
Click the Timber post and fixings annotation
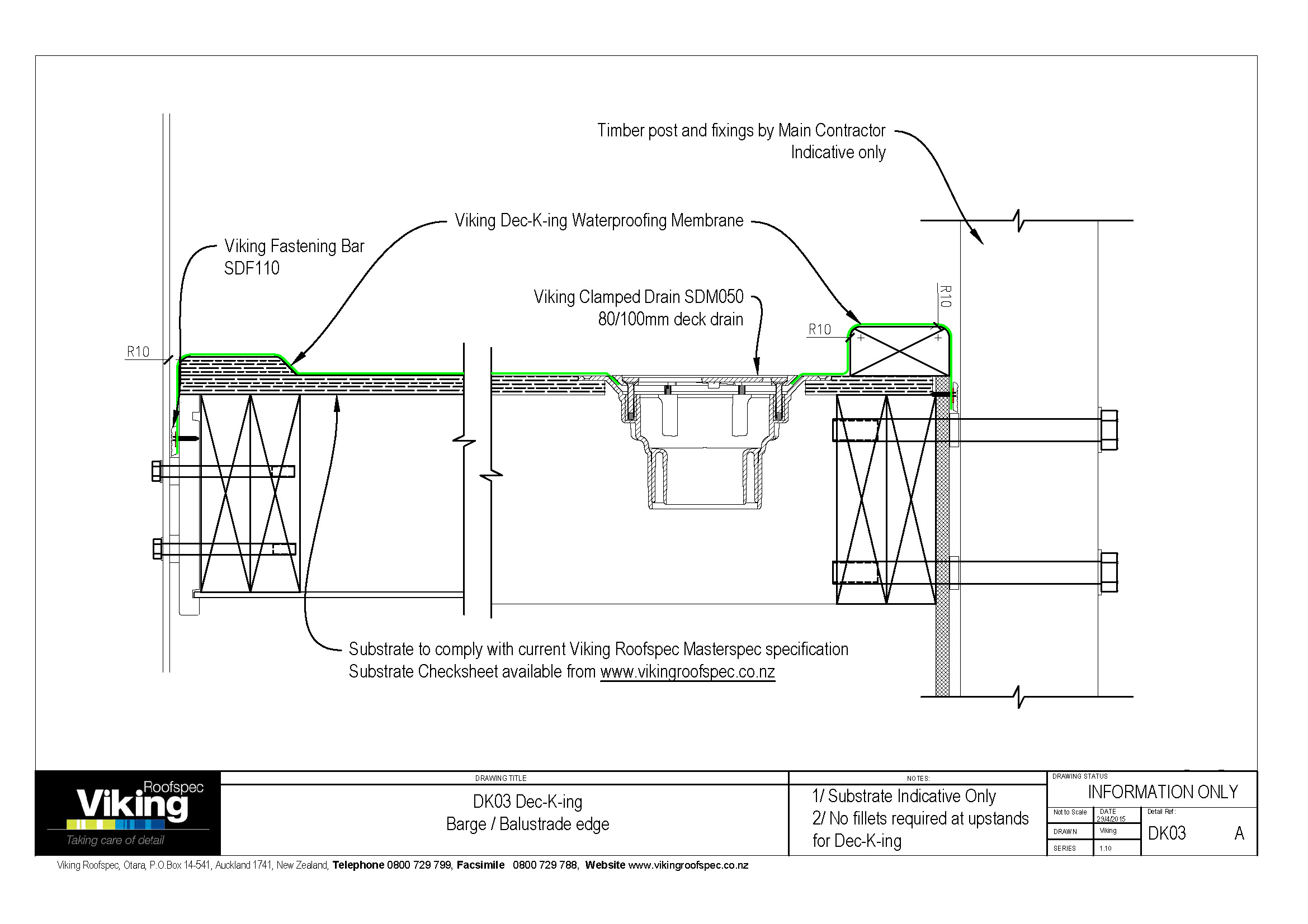tap(740, 131)
